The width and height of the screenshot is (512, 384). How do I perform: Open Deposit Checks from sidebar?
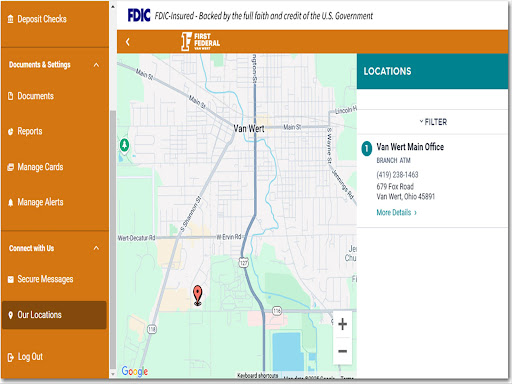point(37,19)
